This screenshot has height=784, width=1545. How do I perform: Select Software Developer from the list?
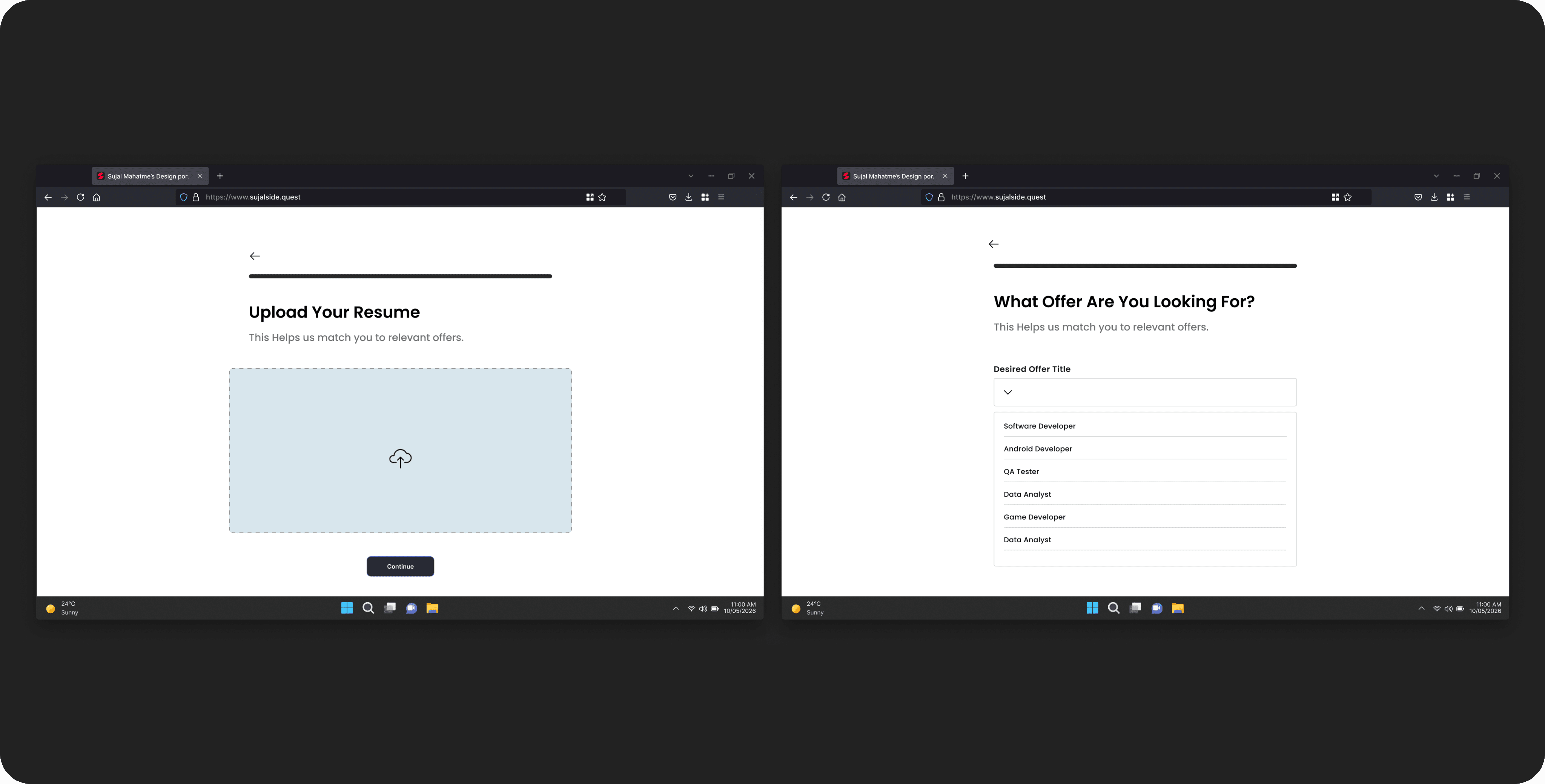click(1040, 426)
